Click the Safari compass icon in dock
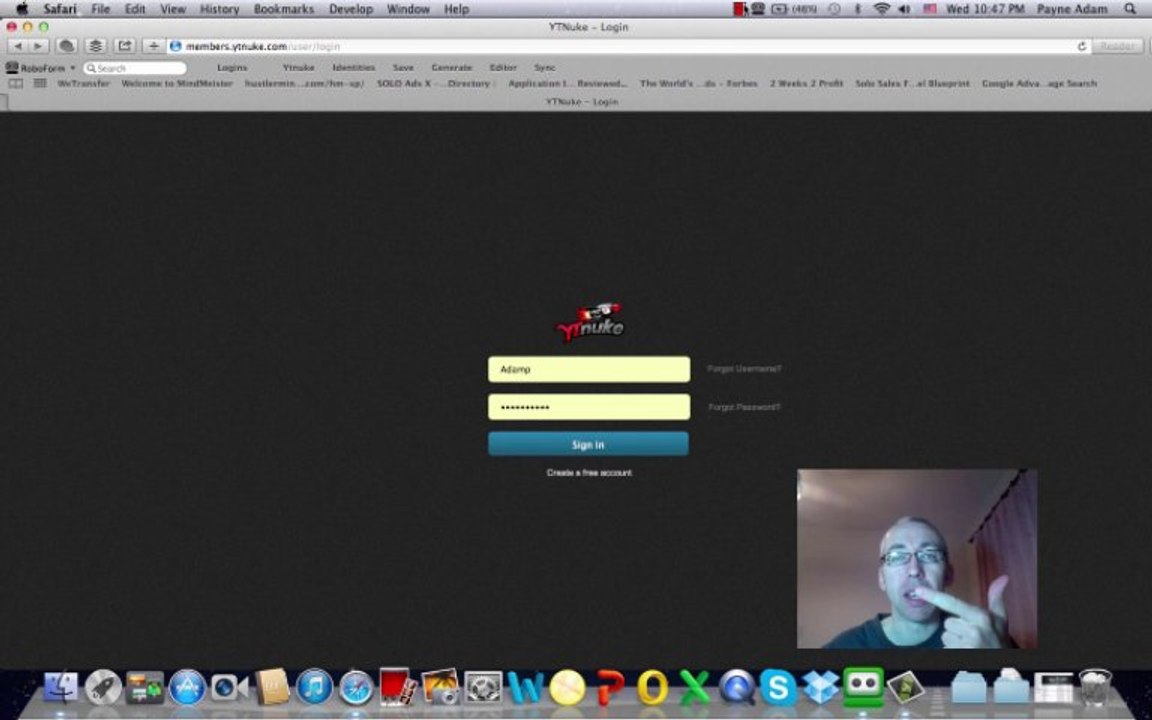Viewport: 1152px width, 720px height. pos(356,688)
